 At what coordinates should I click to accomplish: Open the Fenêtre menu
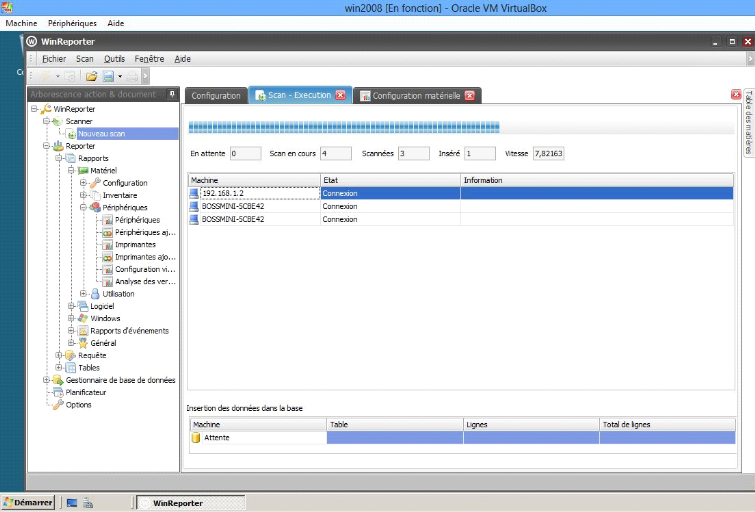coord(149,59)
